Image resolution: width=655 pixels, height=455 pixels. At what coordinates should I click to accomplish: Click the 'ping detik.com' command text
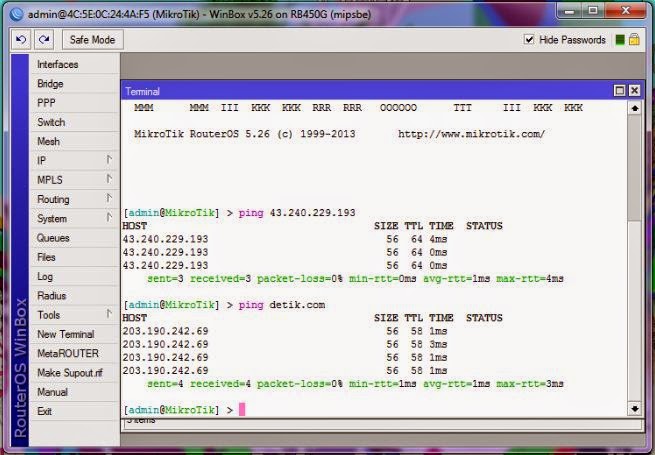click(x=282, y=305)
